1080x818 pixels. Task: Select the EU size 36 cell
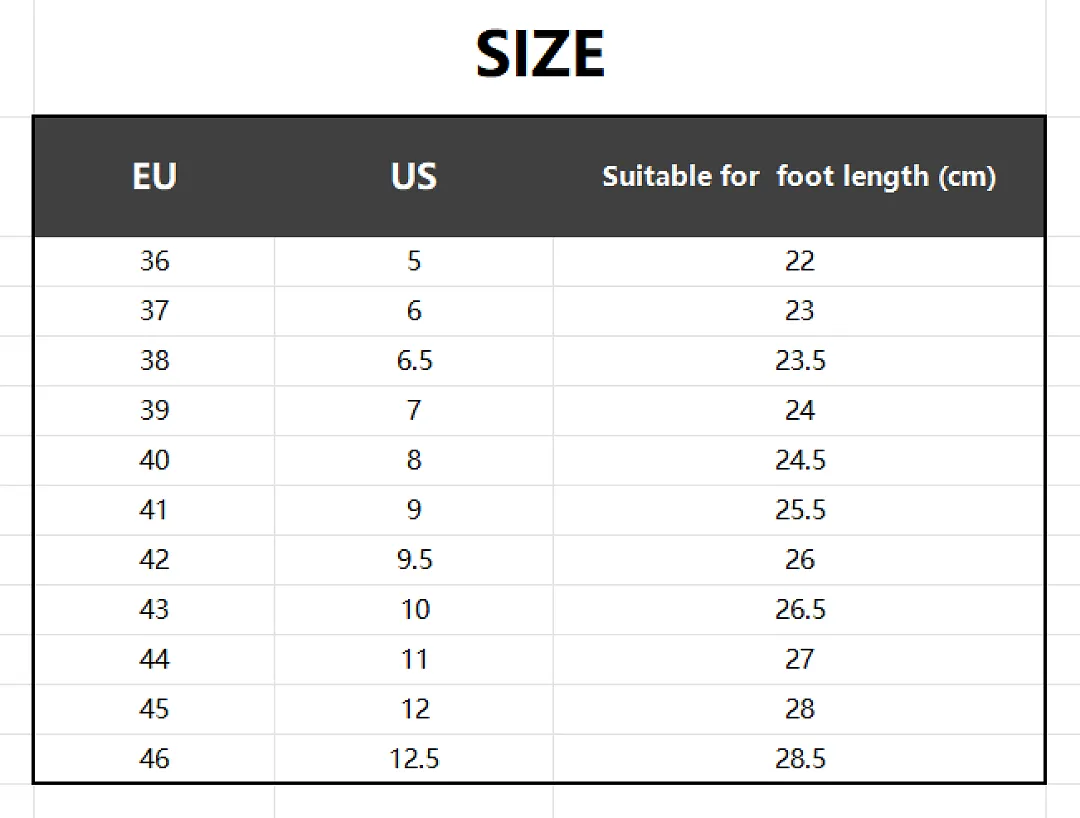pos(154,261)
